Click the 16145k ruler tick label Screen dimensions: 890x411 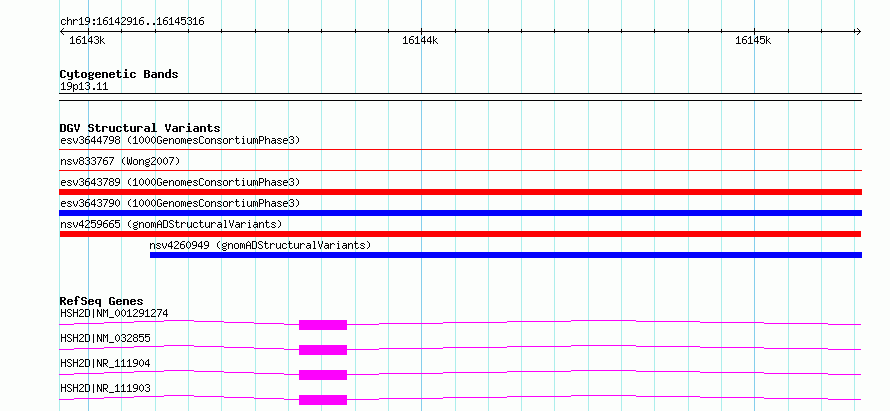pyautogui.click(x=753, y=40)
